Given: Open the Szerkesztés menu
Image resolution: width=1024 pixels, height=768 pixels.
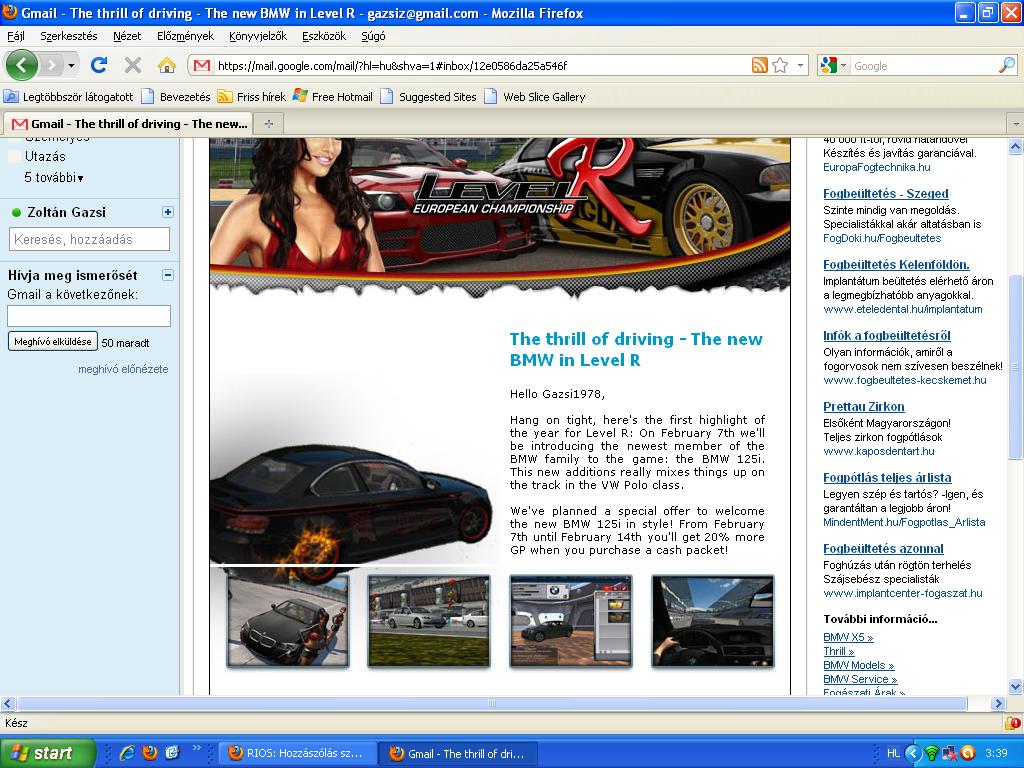Looking at the screenshot, I should (x=69, y=36).
